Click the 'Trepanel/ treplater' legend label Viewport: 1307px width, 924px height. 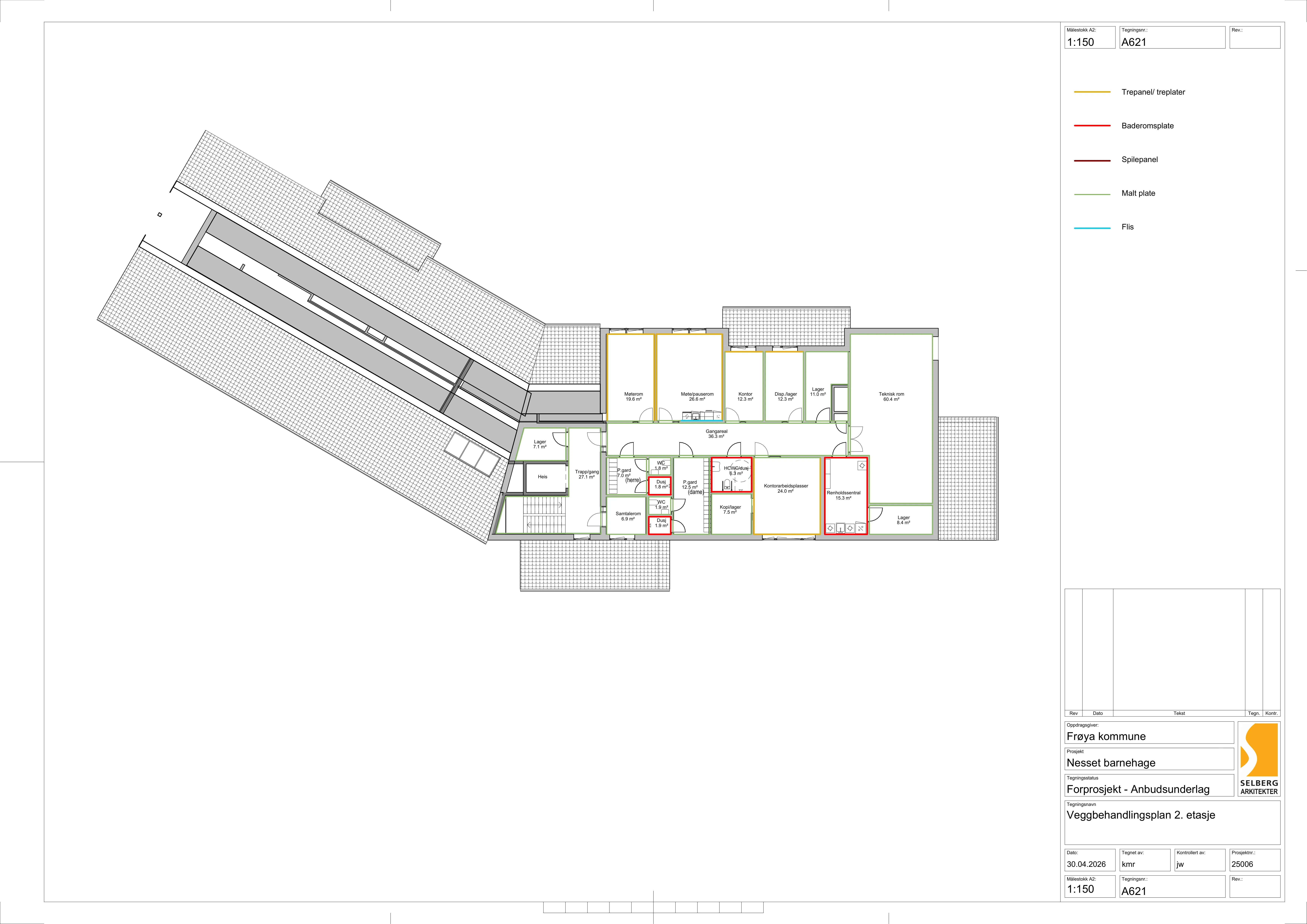[x=1153, y=92]
